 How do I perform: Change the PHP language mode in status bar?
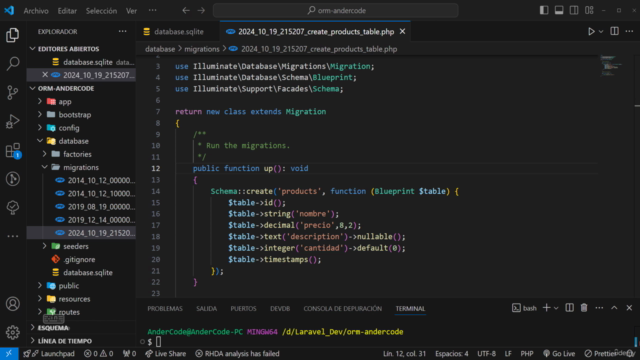[x=527, y=353]
